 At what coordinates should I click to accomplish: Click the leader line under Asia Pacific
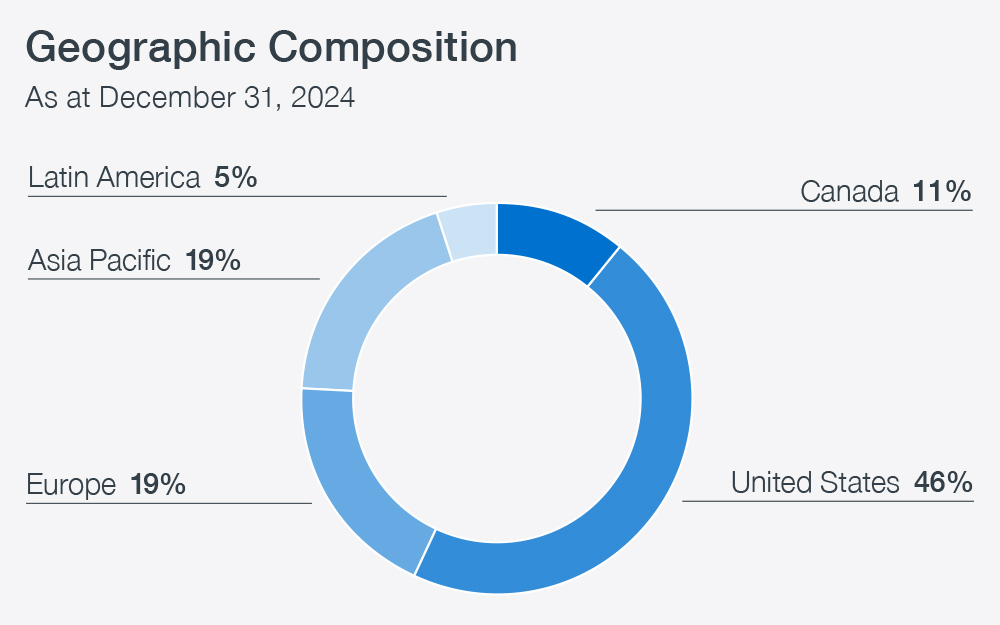click(x=173, y=279)
